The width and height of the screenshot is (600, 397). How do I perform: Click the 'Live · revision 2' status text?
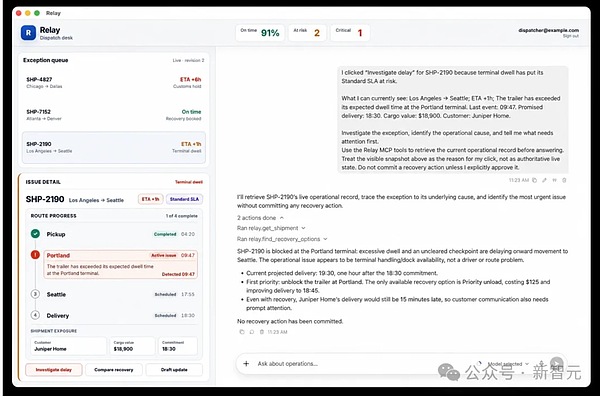click(x=188, y=60)
